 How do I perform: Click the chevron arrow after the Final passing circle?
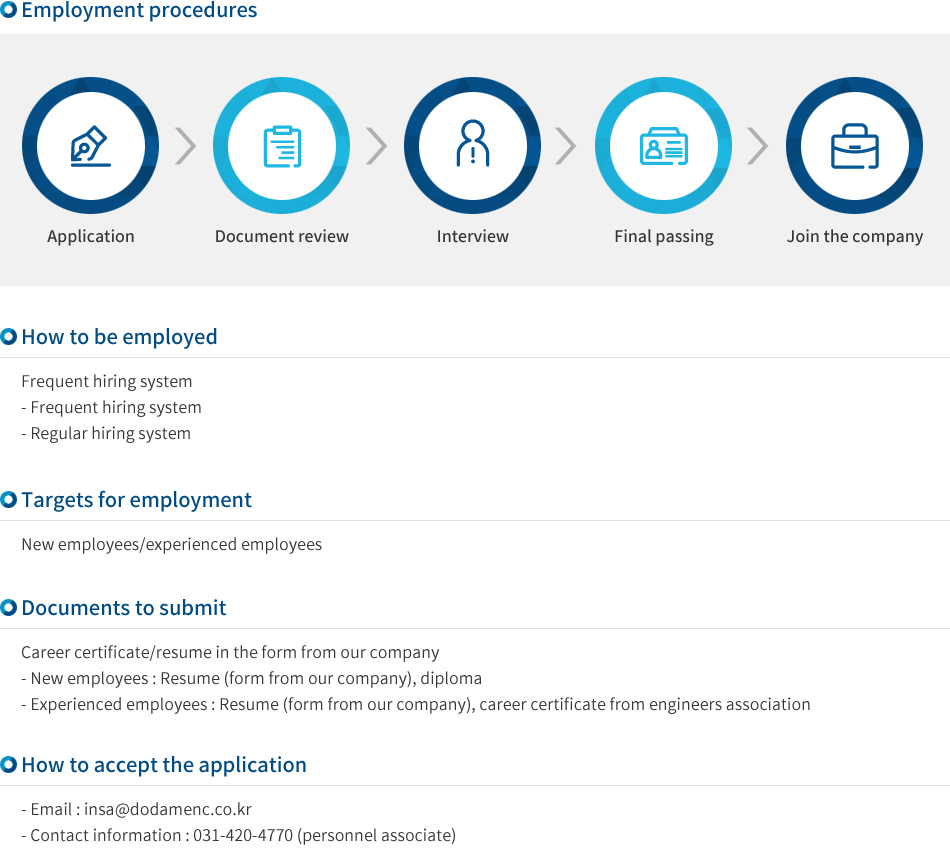tap(757, 146)
